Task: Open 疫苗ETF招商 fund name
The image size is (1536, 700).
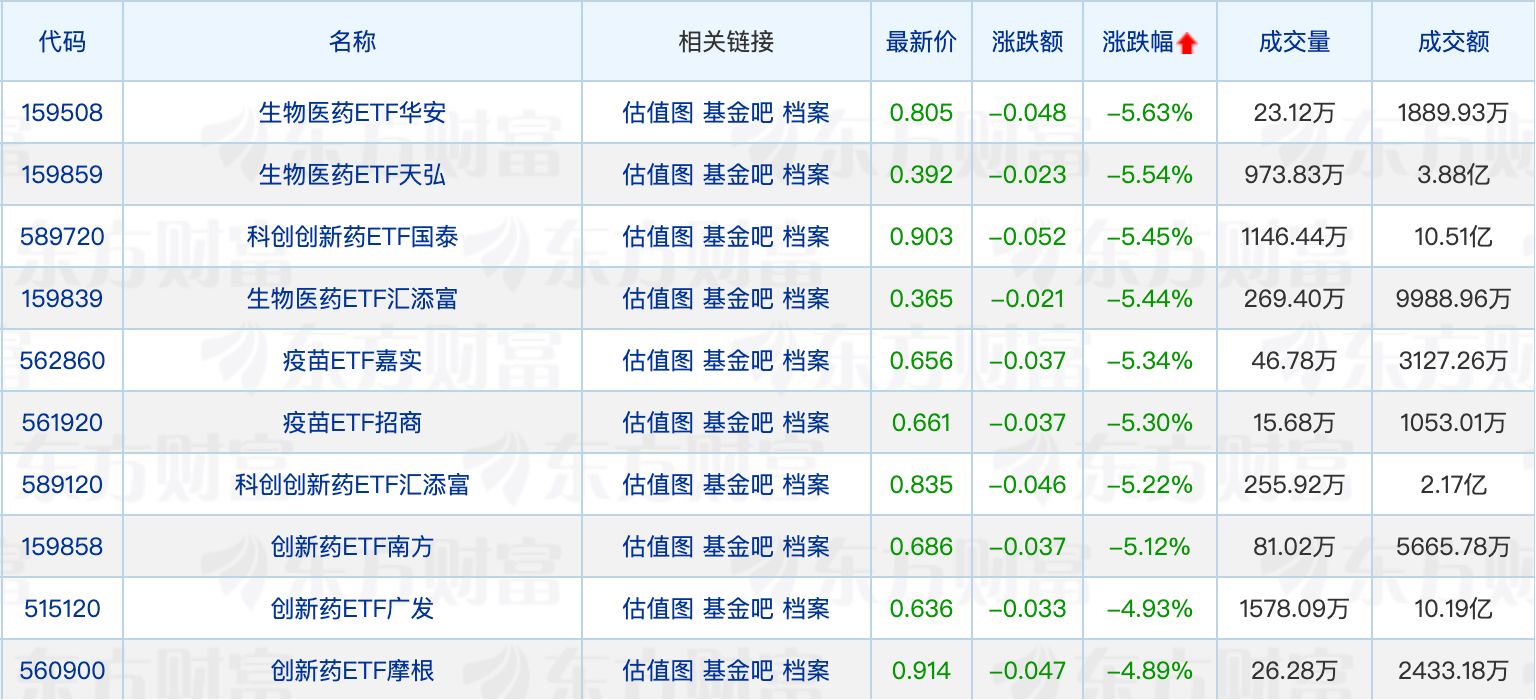Action: [x=352, y=423]
